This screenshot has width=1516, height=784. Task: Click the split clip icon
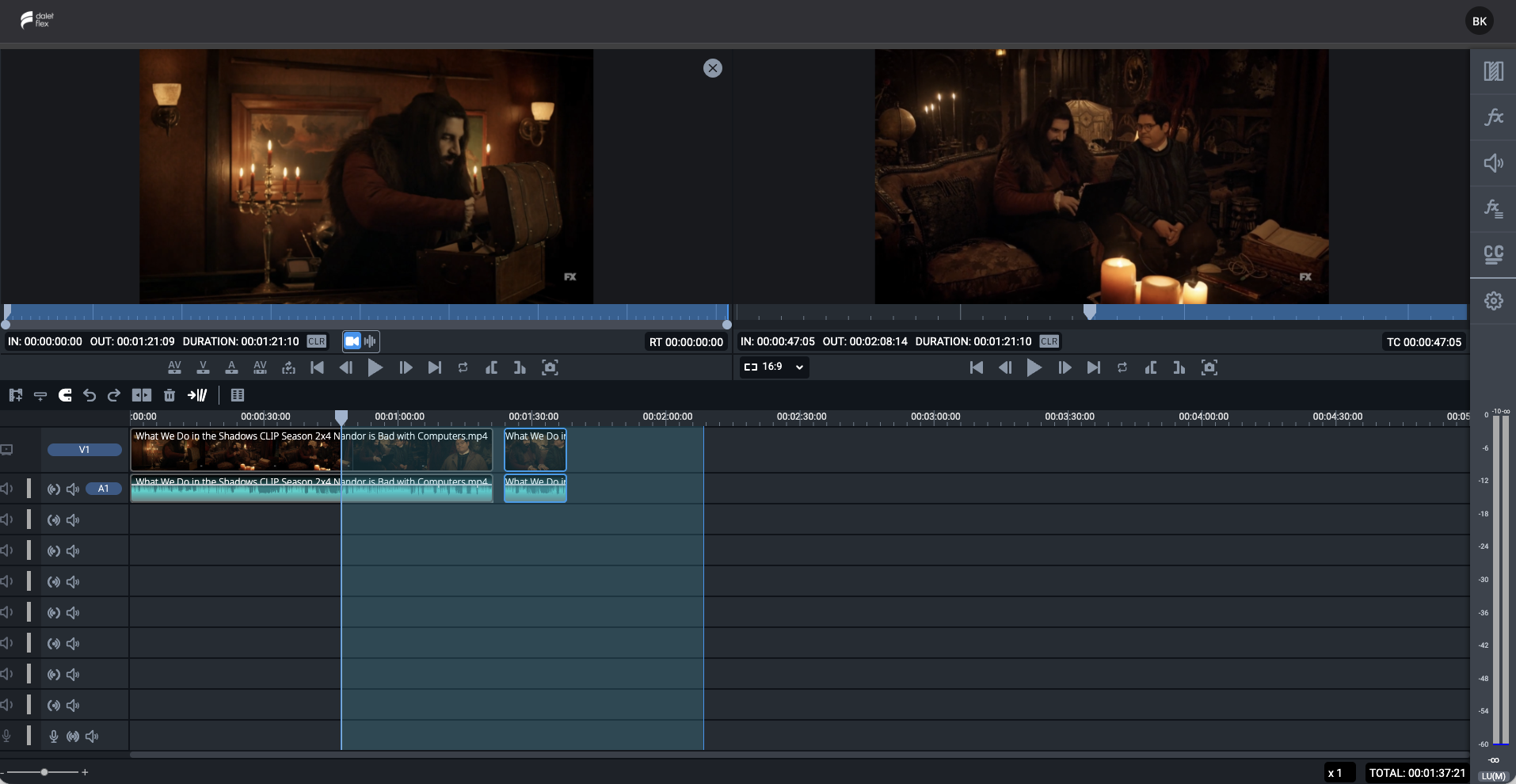[142, 395]
